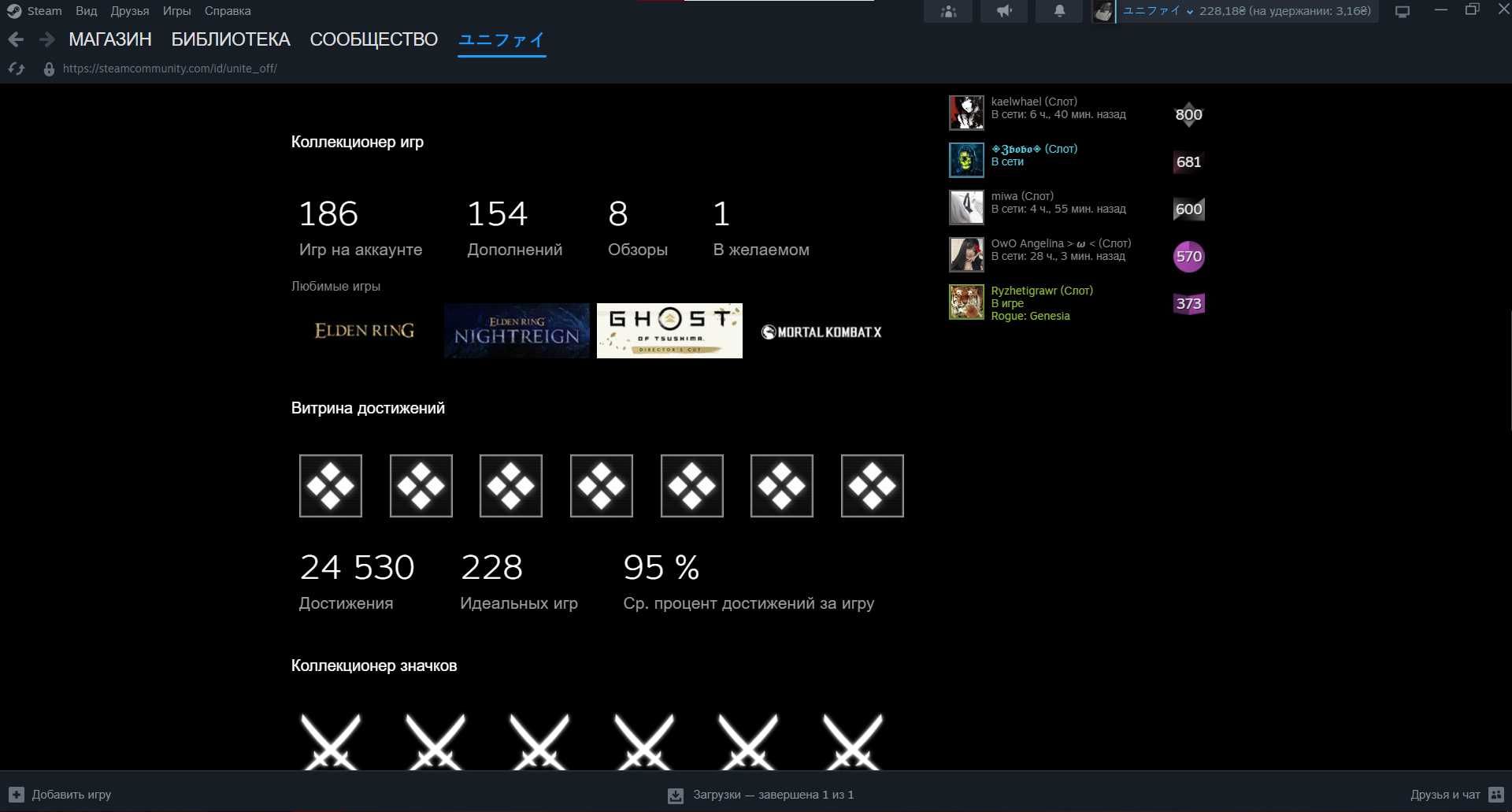Click the second achievement icon in showcase
1512x812 pixels.
point(421,486)
